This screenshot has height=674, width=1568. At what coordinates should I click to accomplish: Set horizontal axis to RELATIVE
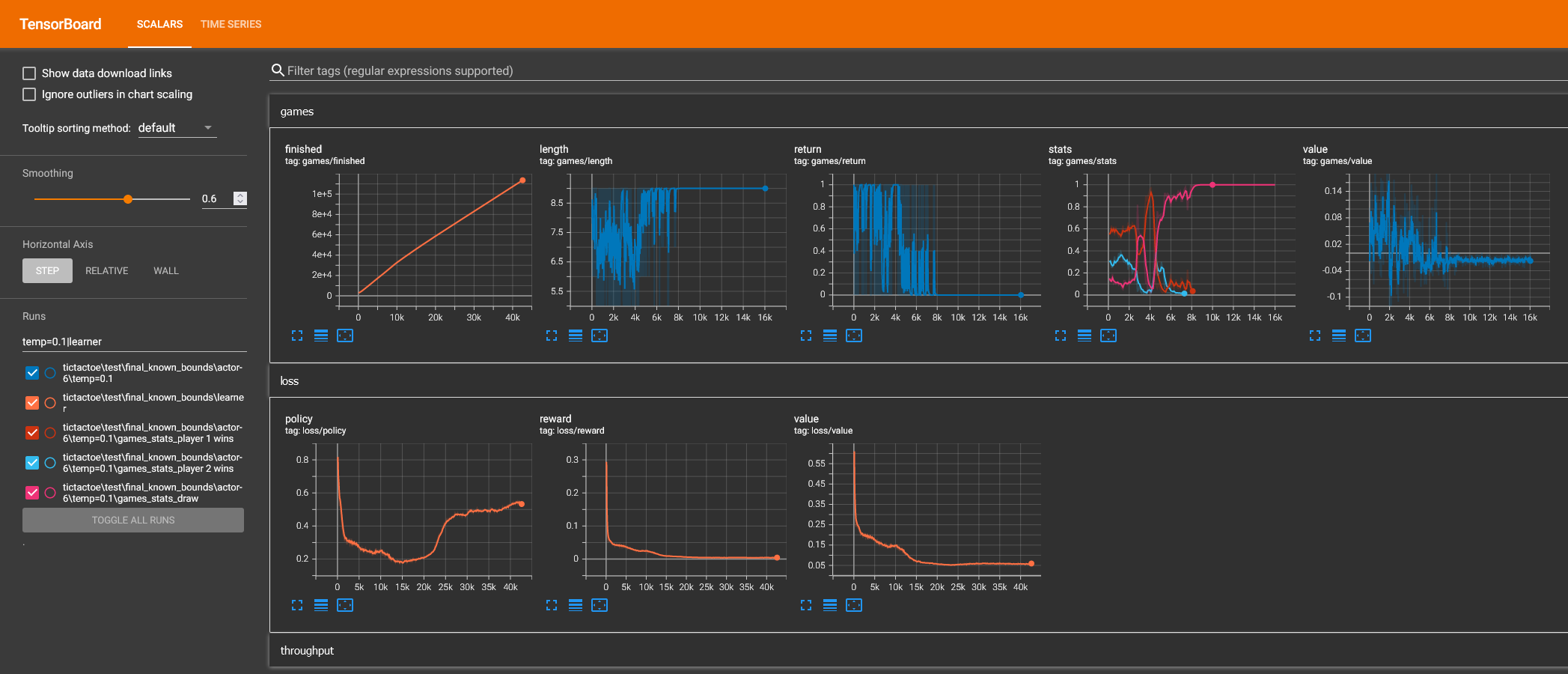click(x=107, y=270)
